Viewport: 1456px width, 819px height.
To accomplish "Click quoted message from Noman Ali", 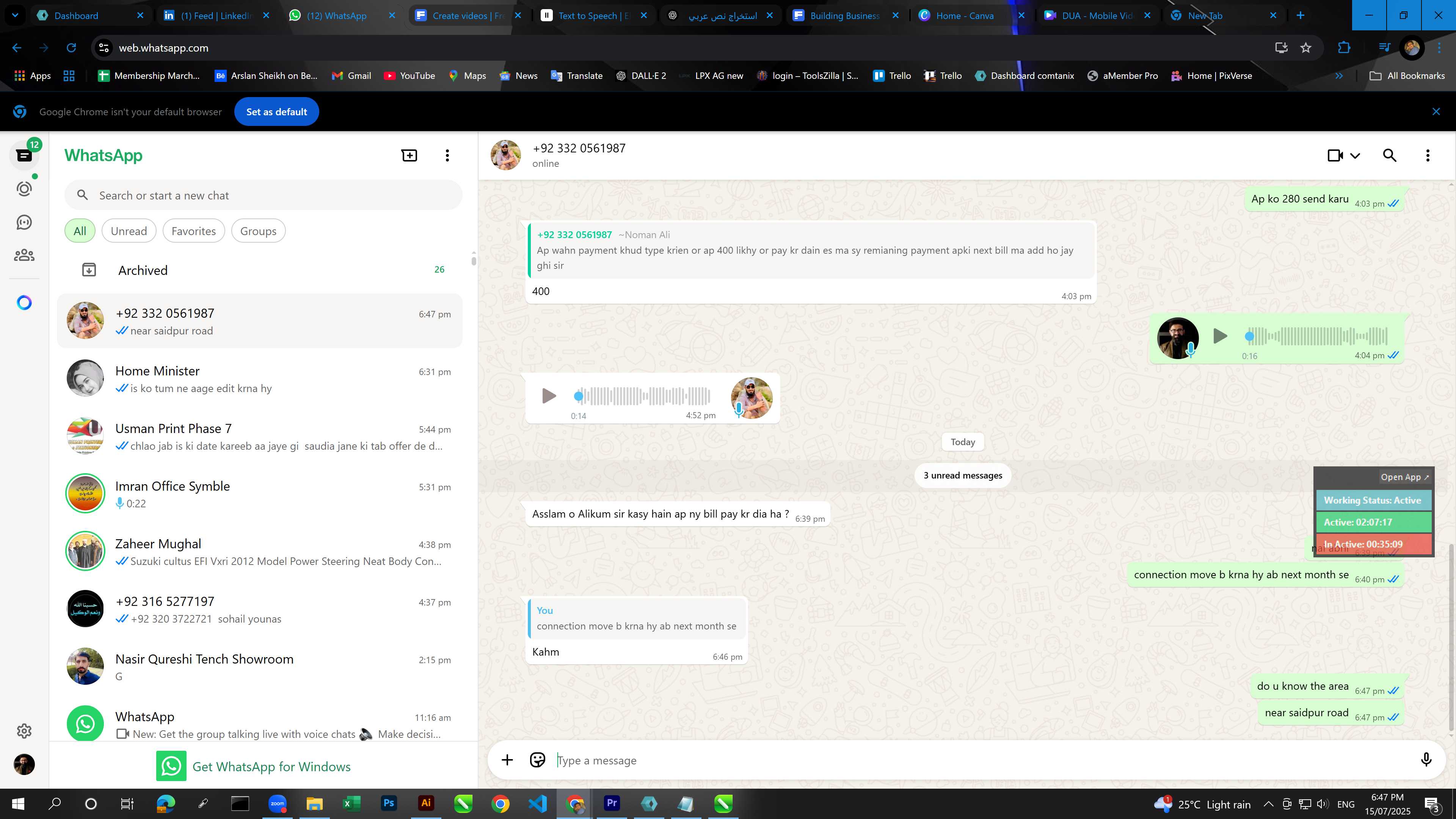I will 811,250.
